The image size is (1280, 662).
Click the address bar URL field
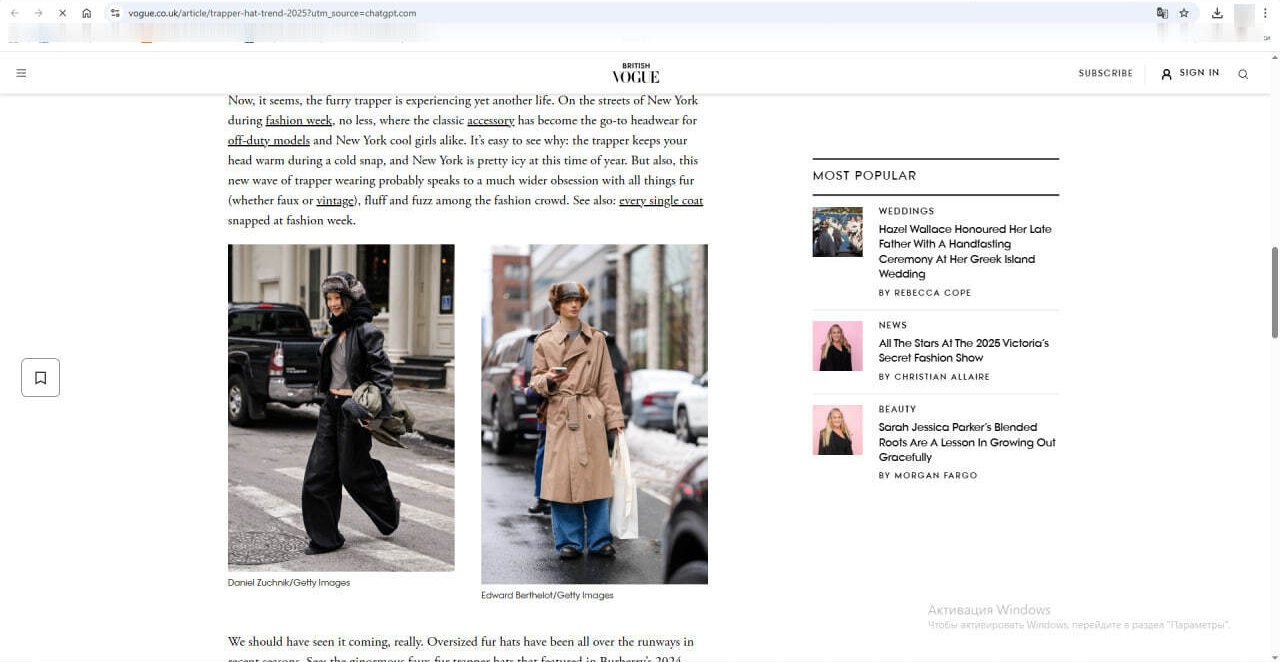(600, 13)
